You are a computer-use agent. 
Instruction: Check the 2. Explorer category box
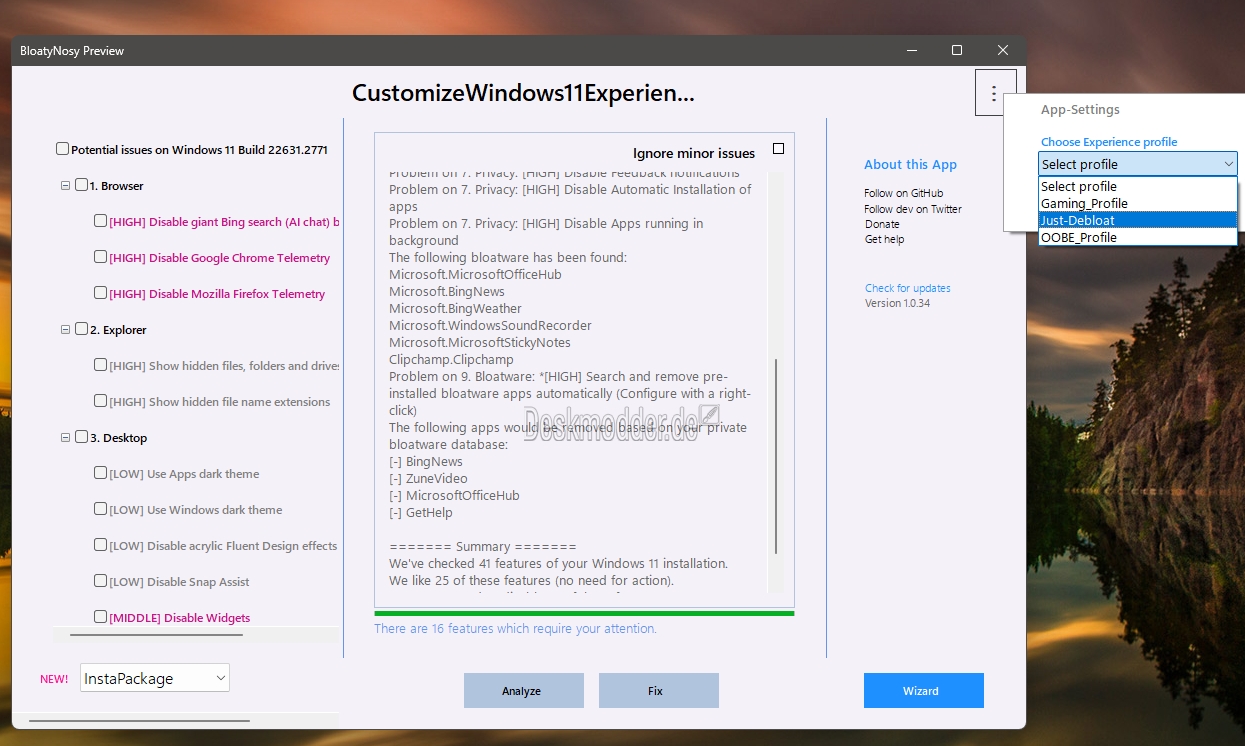tap(81, 329)
